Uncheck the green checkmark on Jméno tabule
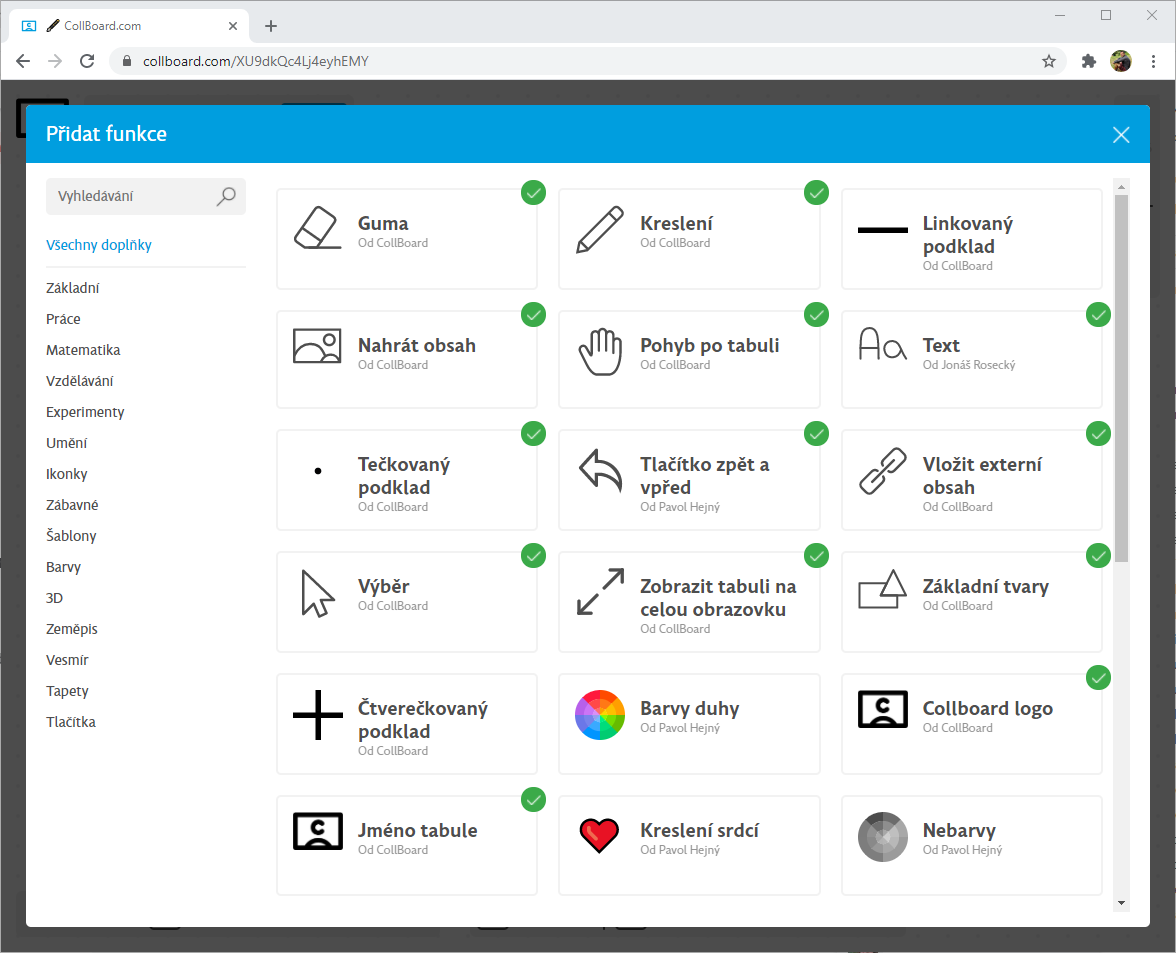 [x=534, y=799]
